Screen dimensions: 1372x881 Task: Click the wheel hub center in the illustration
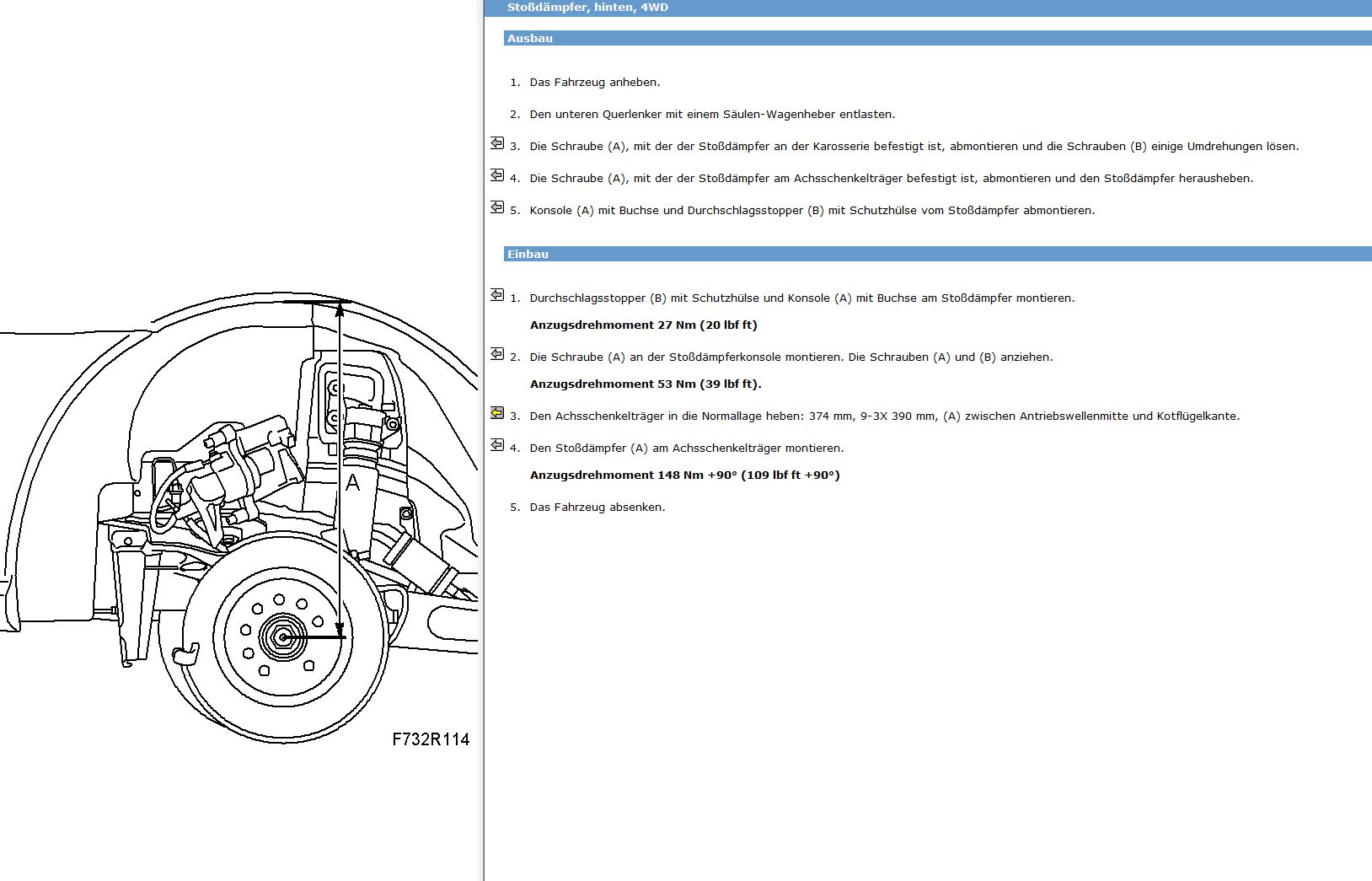coord(282,638)
